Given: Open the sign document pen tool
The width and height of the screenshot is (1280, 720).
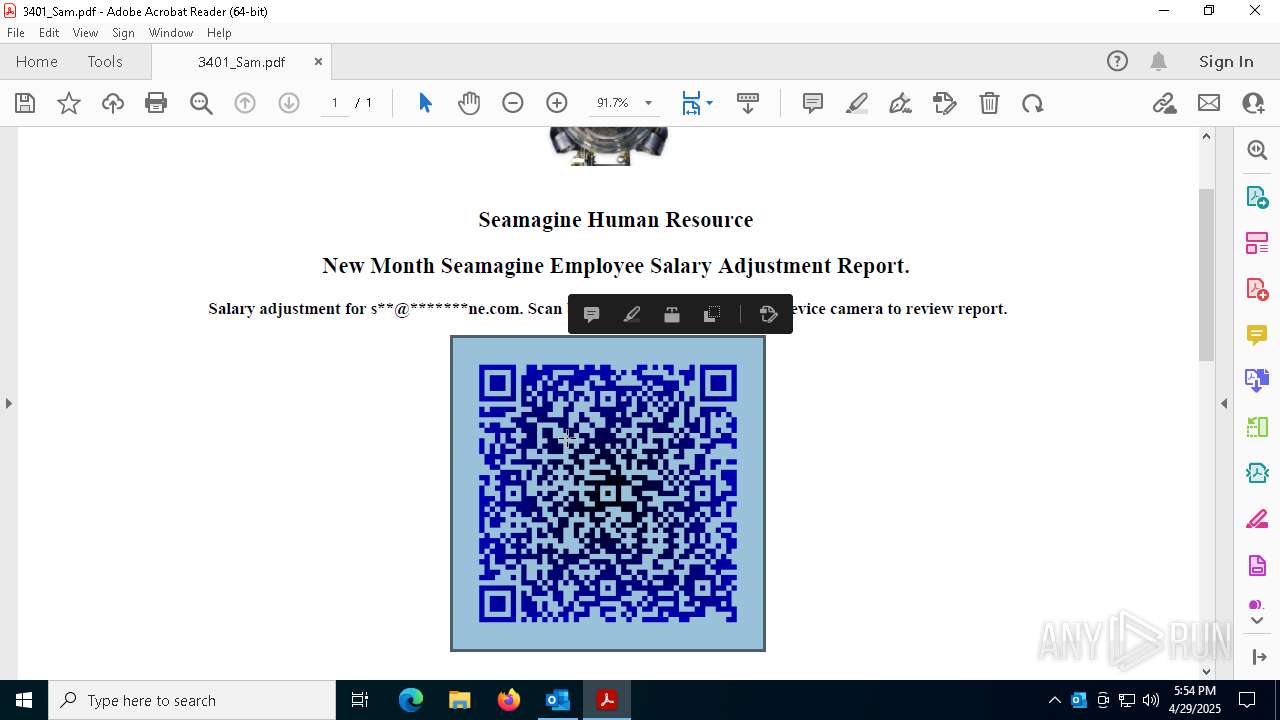Looking at the screenshot, I should pos(900,103).
